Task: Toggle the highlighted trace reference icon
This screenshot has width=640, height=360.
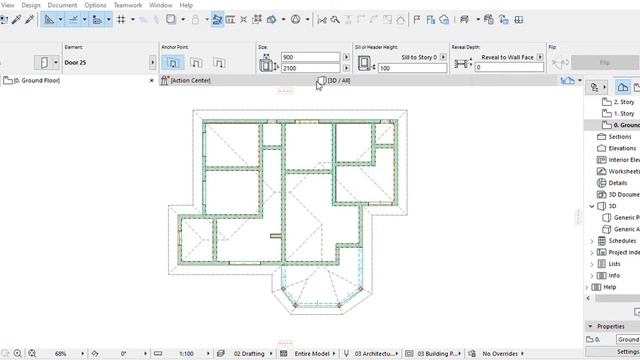Action: [217, 20]
